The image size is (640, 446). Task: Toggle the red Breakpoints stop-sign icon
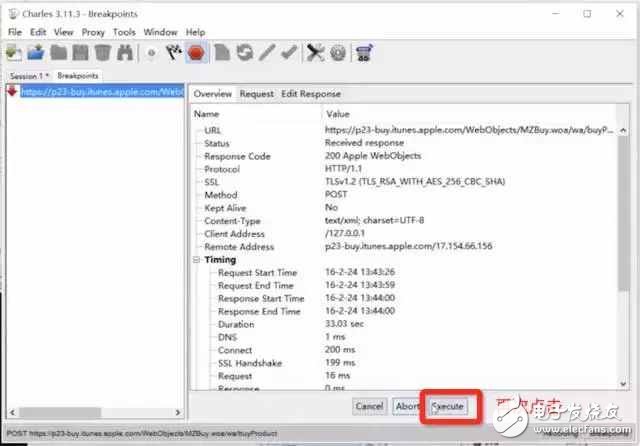pyautogui.click(x=196, y=52)
